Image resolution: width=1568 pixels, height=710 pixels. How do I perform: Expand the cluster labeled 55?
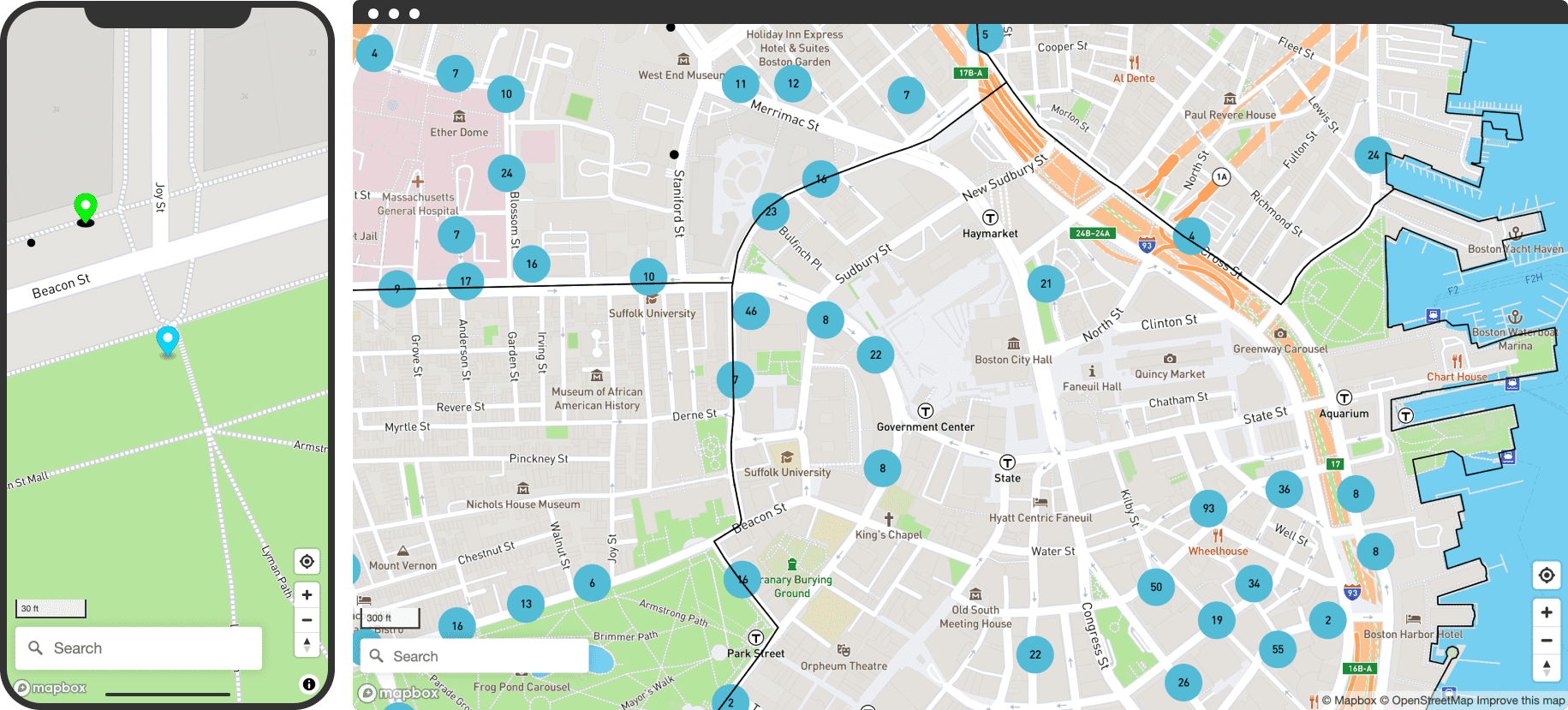(1278, 649)
